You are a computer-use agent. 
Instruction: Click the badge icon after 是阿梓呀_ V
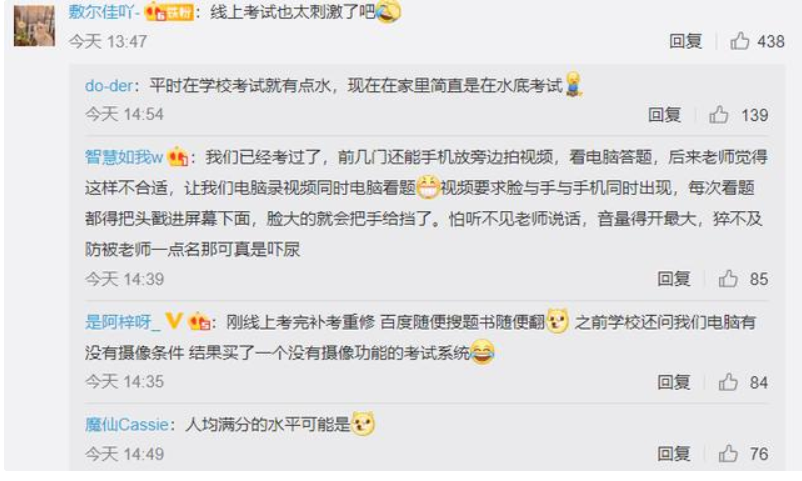[199, 322]
